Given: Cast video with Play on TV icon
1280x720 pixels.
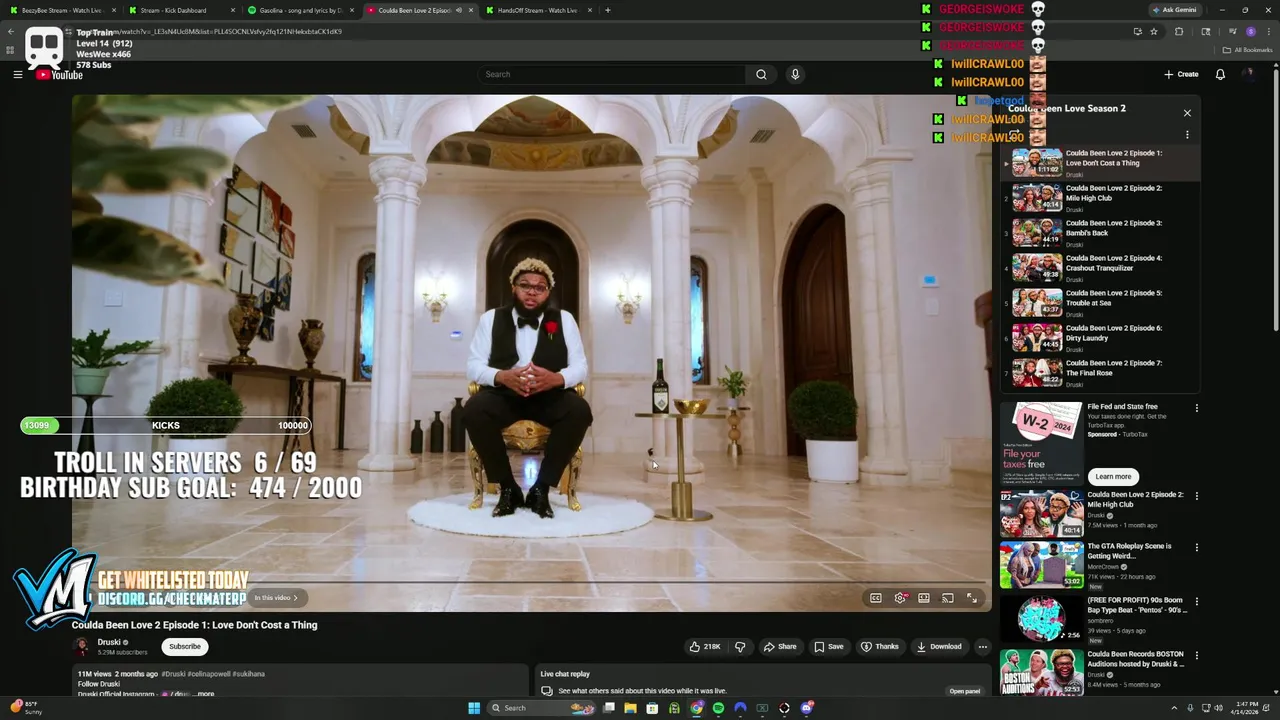Looking at the screenshot, I should [x=948, y=598].
